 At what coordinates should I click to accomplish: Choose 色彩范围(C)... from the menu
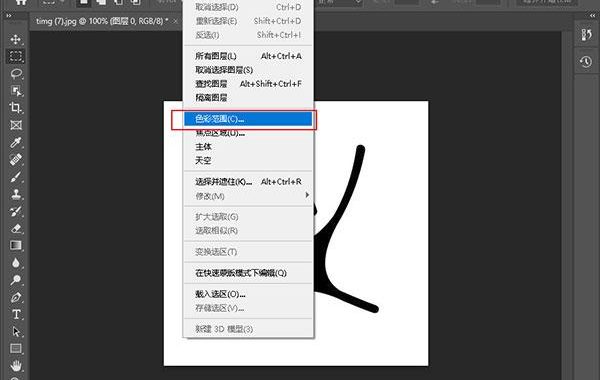tap(248, 119)
